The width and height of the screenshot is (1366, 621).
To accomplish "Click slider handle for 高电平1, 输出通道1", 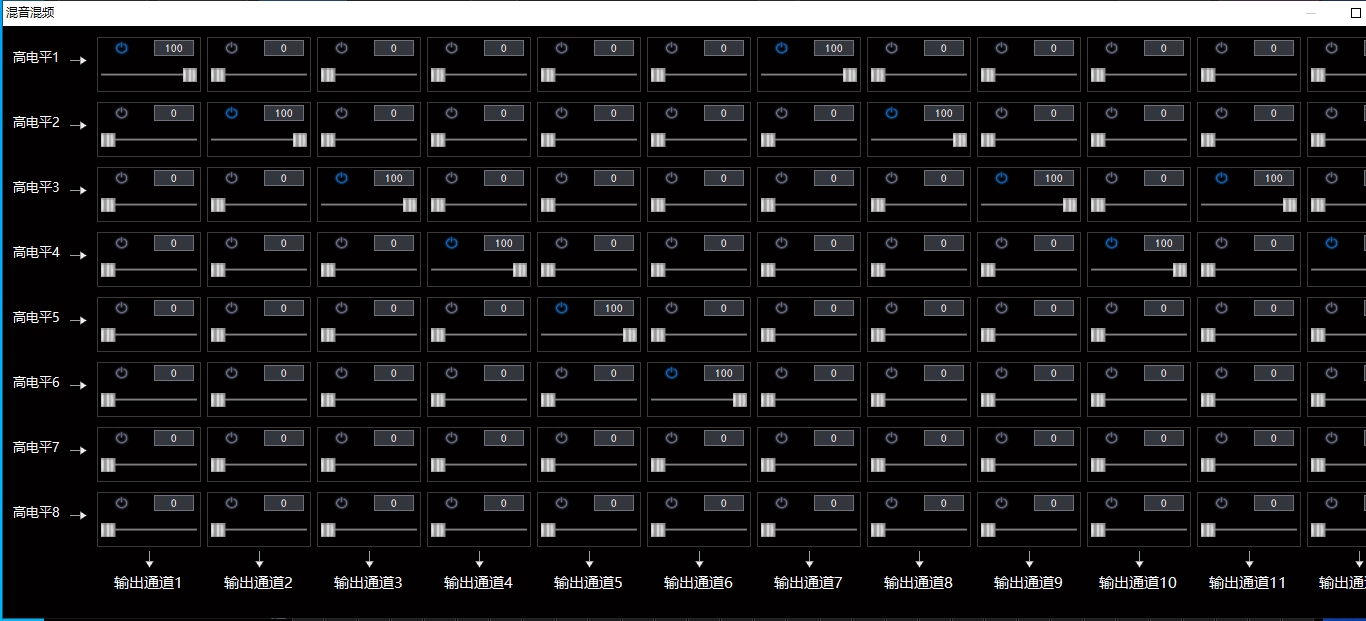I will [x=190, y=75].
